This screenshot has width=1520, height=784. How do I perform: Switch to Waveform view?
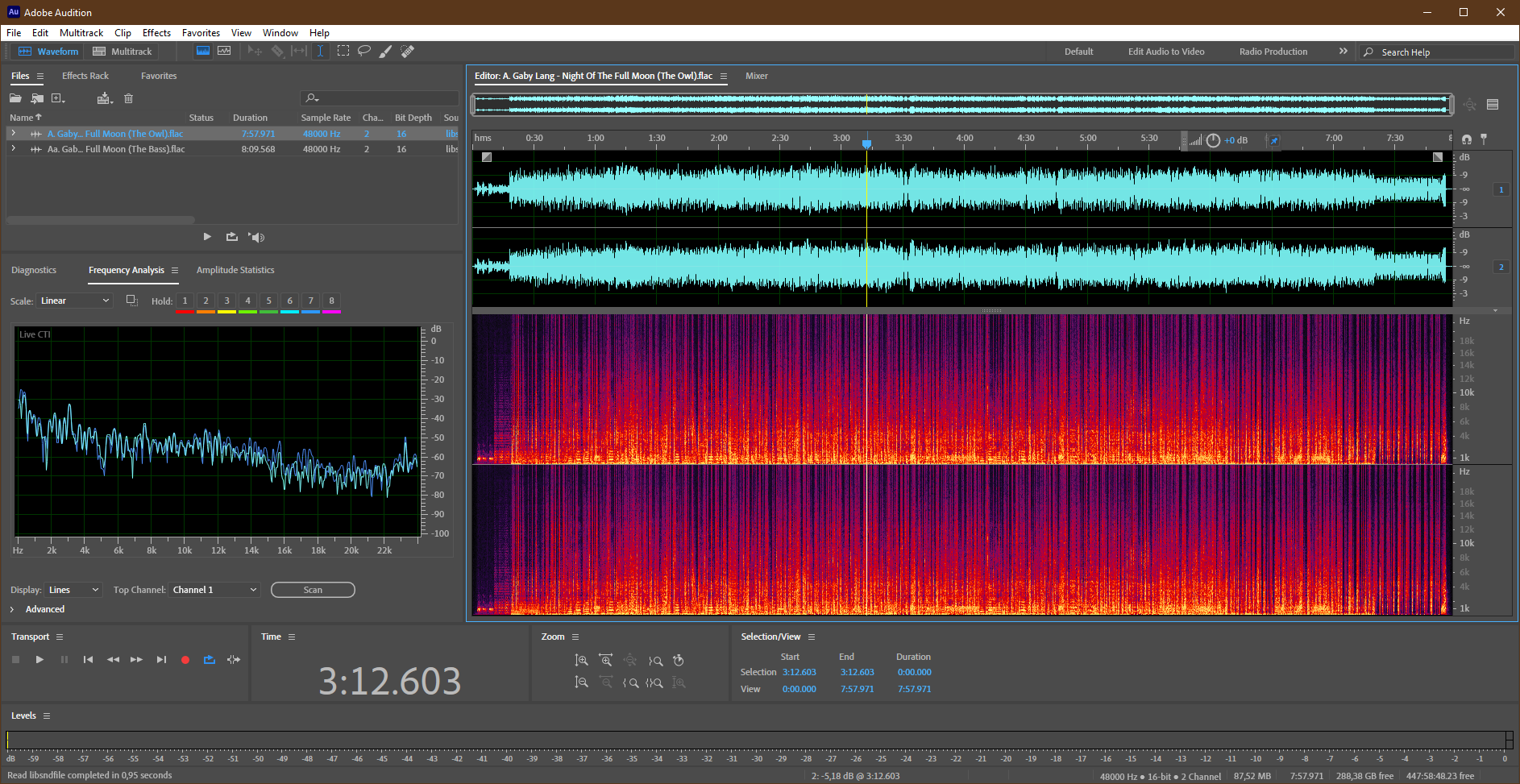tap(48, 52)
